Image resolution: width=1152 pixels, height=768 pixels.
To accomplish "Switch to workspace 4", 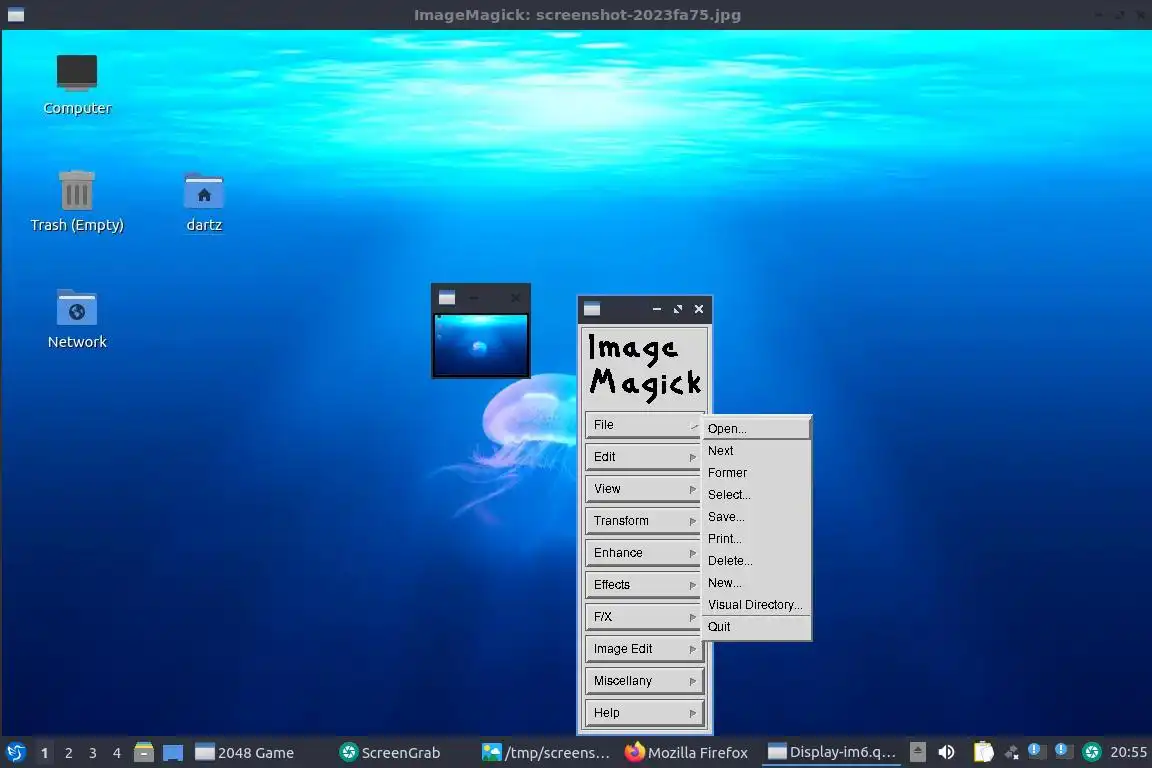I will click(117, 753).
